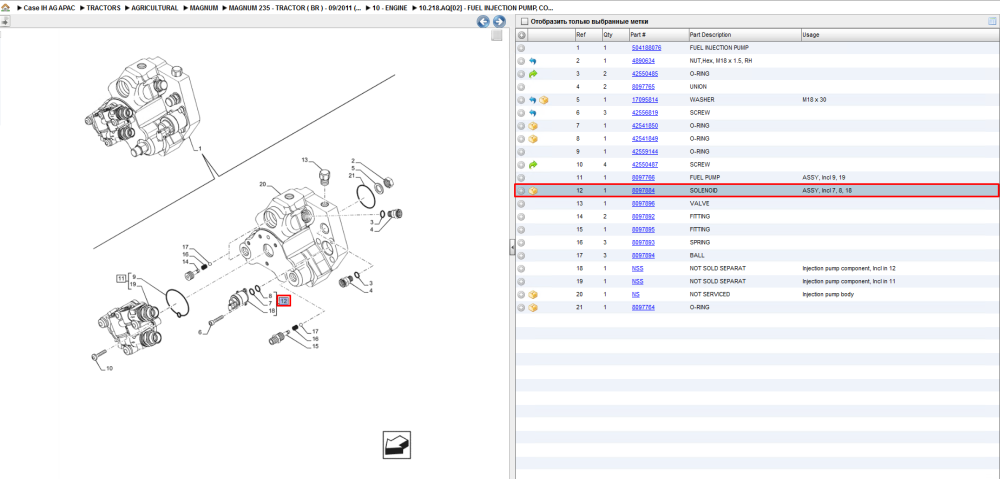Click usage text 'M18 x 30'
The width and height of the screenshot is (1000, 479).
tap(814, 100)
